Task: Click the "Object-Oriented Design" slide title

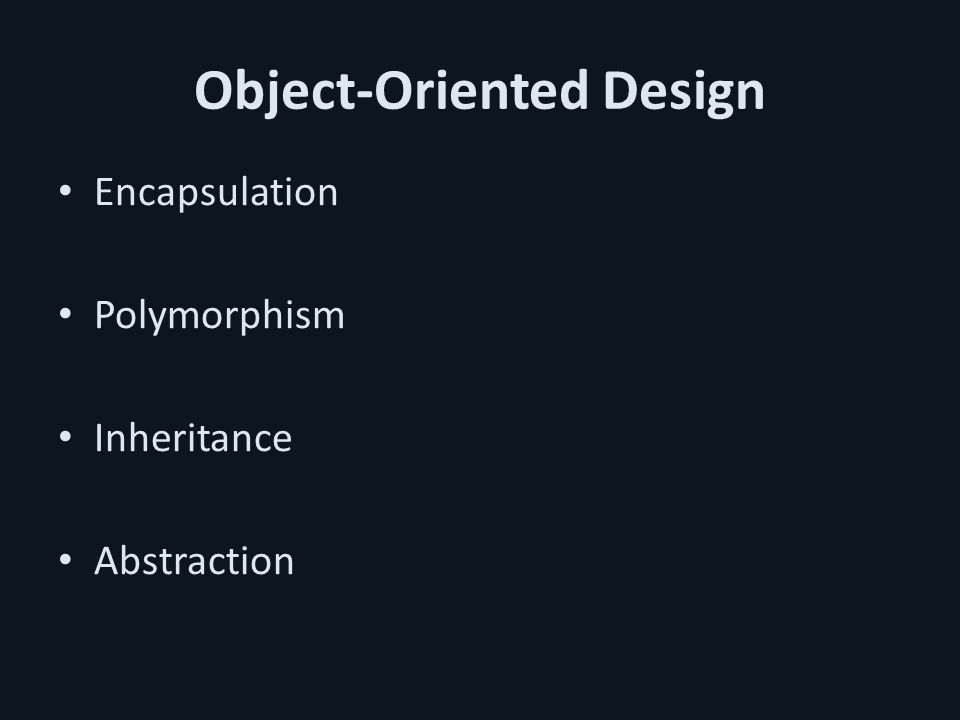Action: [479, 92]
